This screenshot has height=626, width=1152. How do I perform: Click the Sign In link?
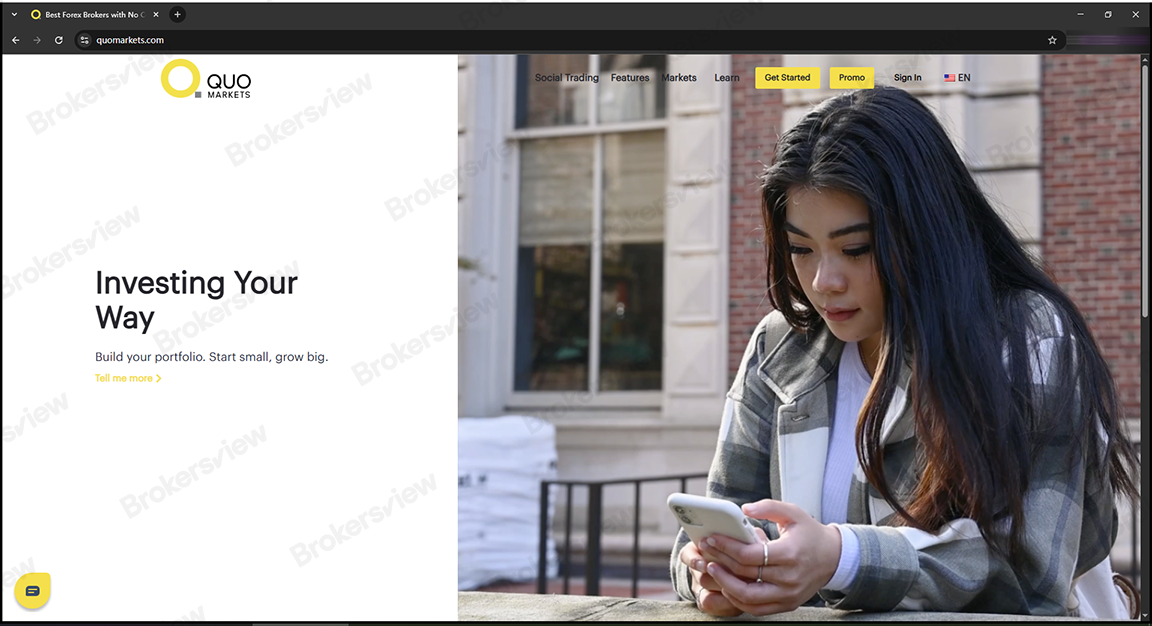908,78
